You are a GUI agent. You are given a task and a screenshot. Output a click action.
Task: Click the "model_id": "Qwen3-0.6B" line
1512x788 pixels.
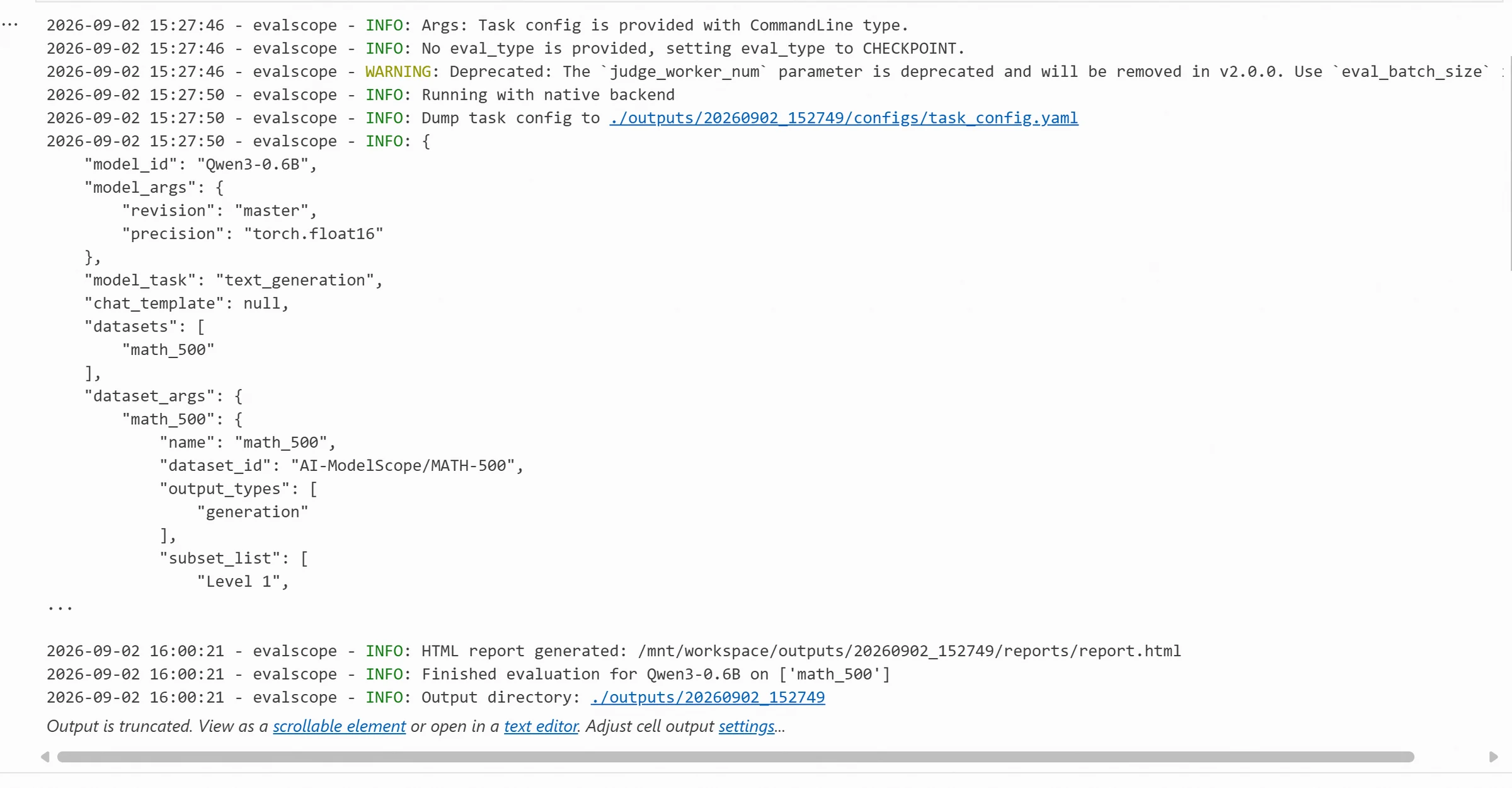click(201, 165)
